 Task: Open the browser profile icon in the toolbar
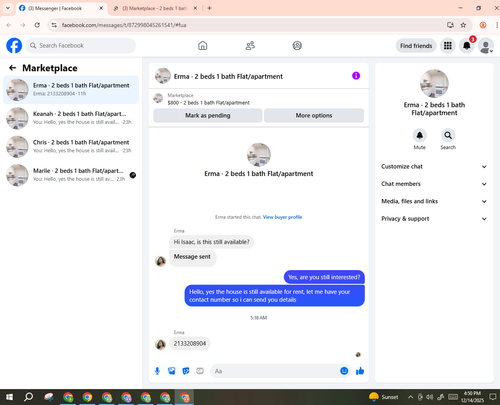(483, 25)
